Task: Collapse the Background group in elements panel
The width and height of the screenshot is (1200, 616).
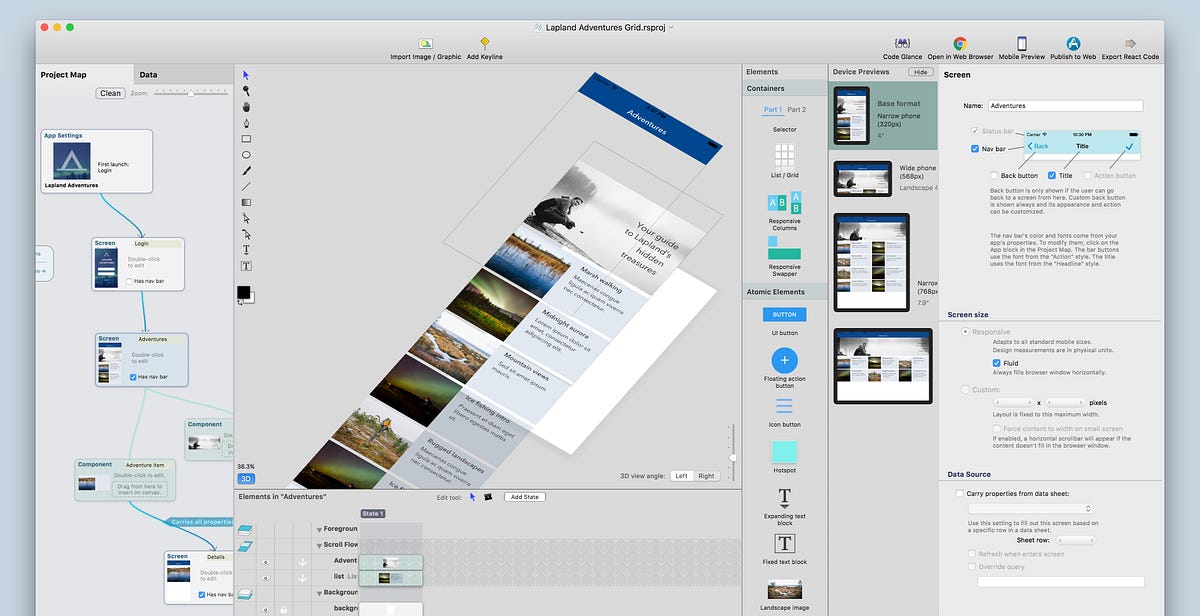Action: click(319, 592)
